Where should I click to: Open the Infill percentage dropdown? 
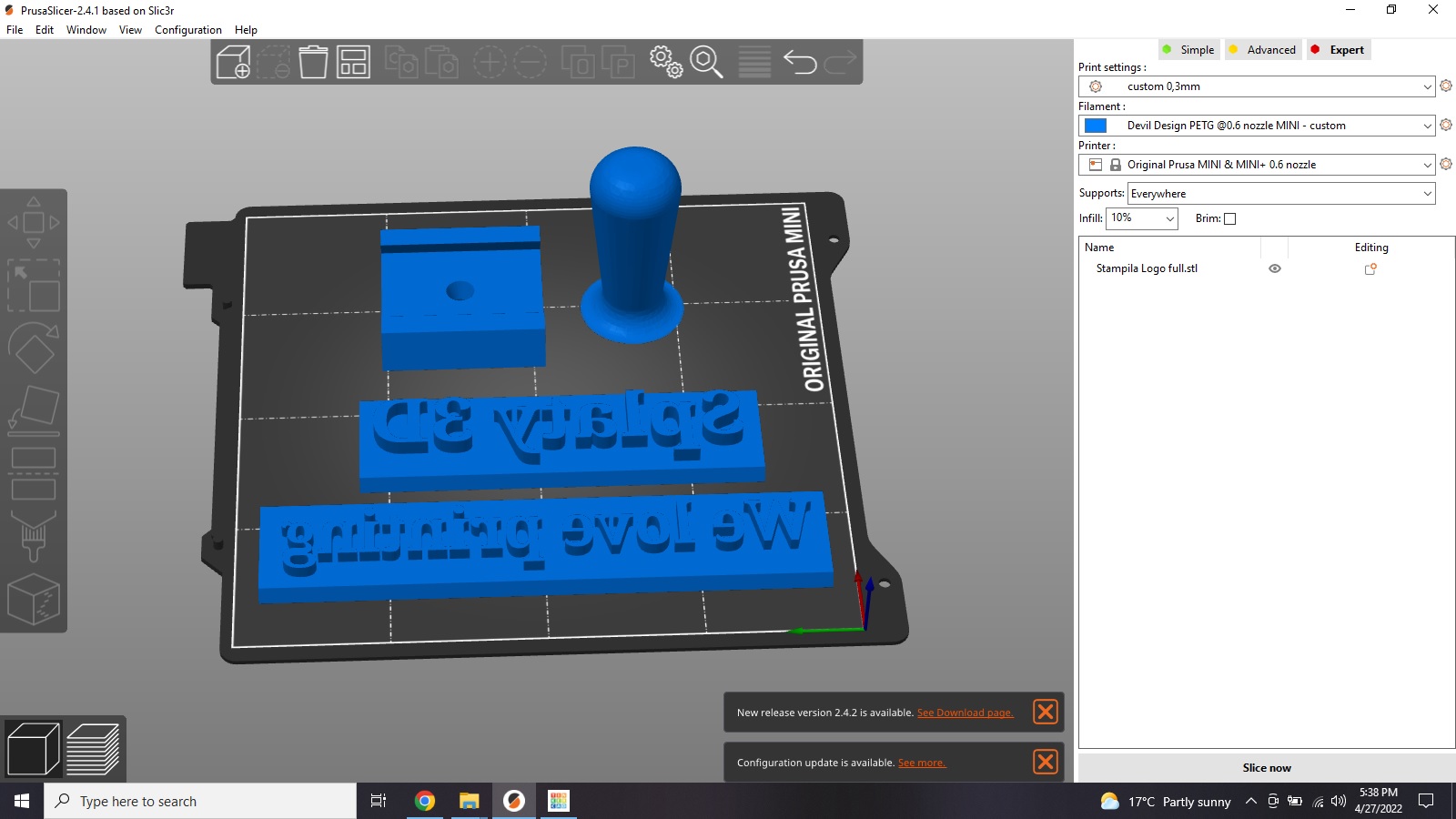pos(1142,218)
